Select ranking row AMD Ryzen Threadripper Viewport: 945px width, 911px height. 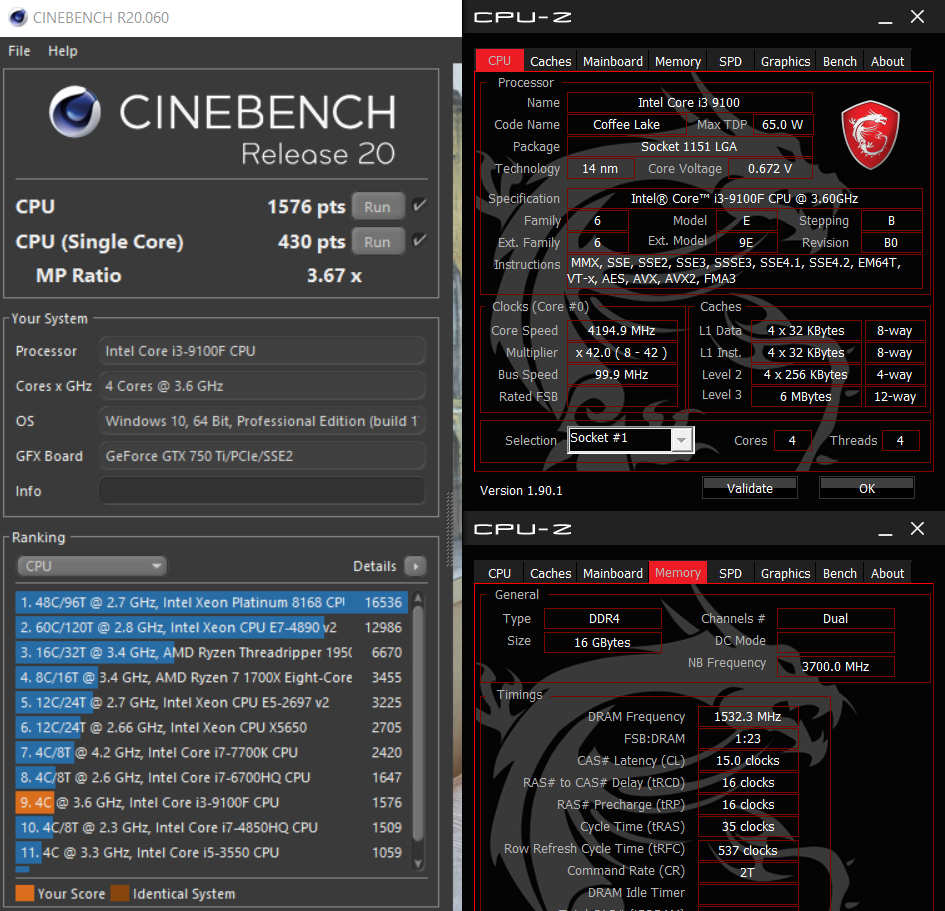pos(211,653)
